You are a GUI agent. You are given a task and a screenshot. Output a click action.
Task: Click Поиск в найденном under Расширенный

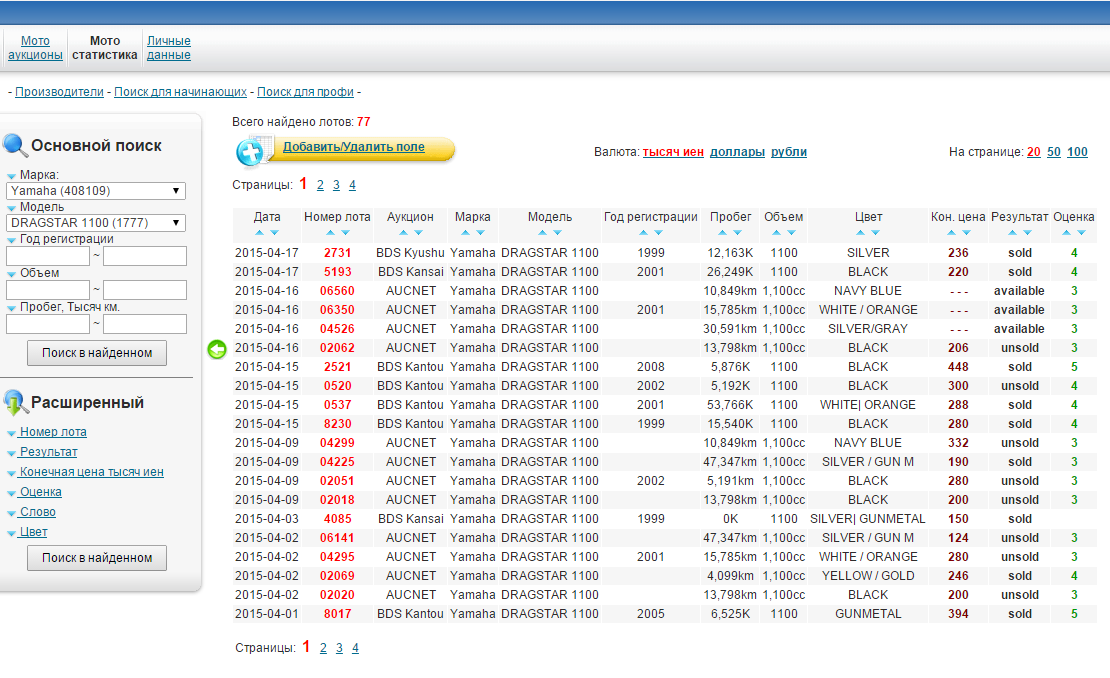(x=97, y=558)
